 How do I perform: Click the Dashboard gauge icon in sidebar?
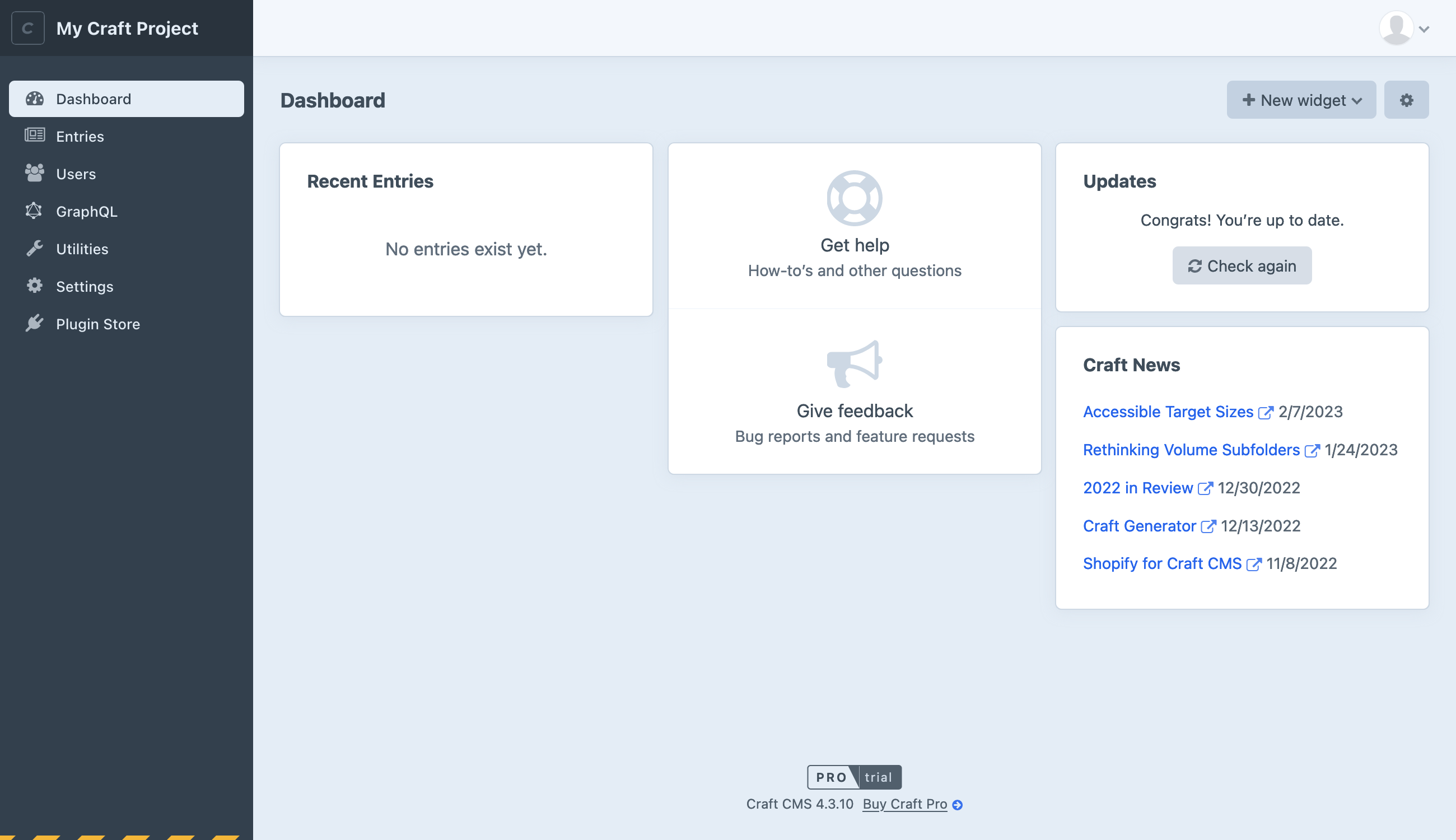[35, 99]
